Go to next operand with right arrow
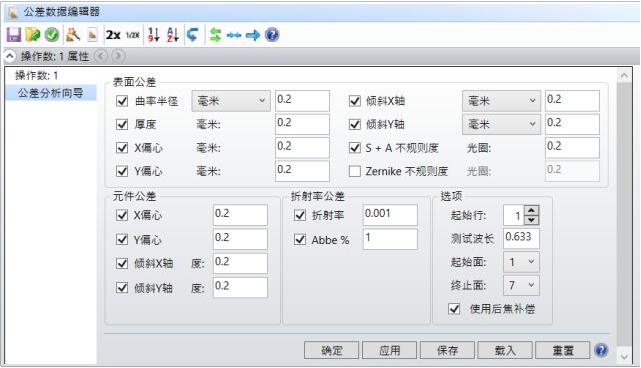The width and height of the screenshot is (641, 368). coord(118,56)
